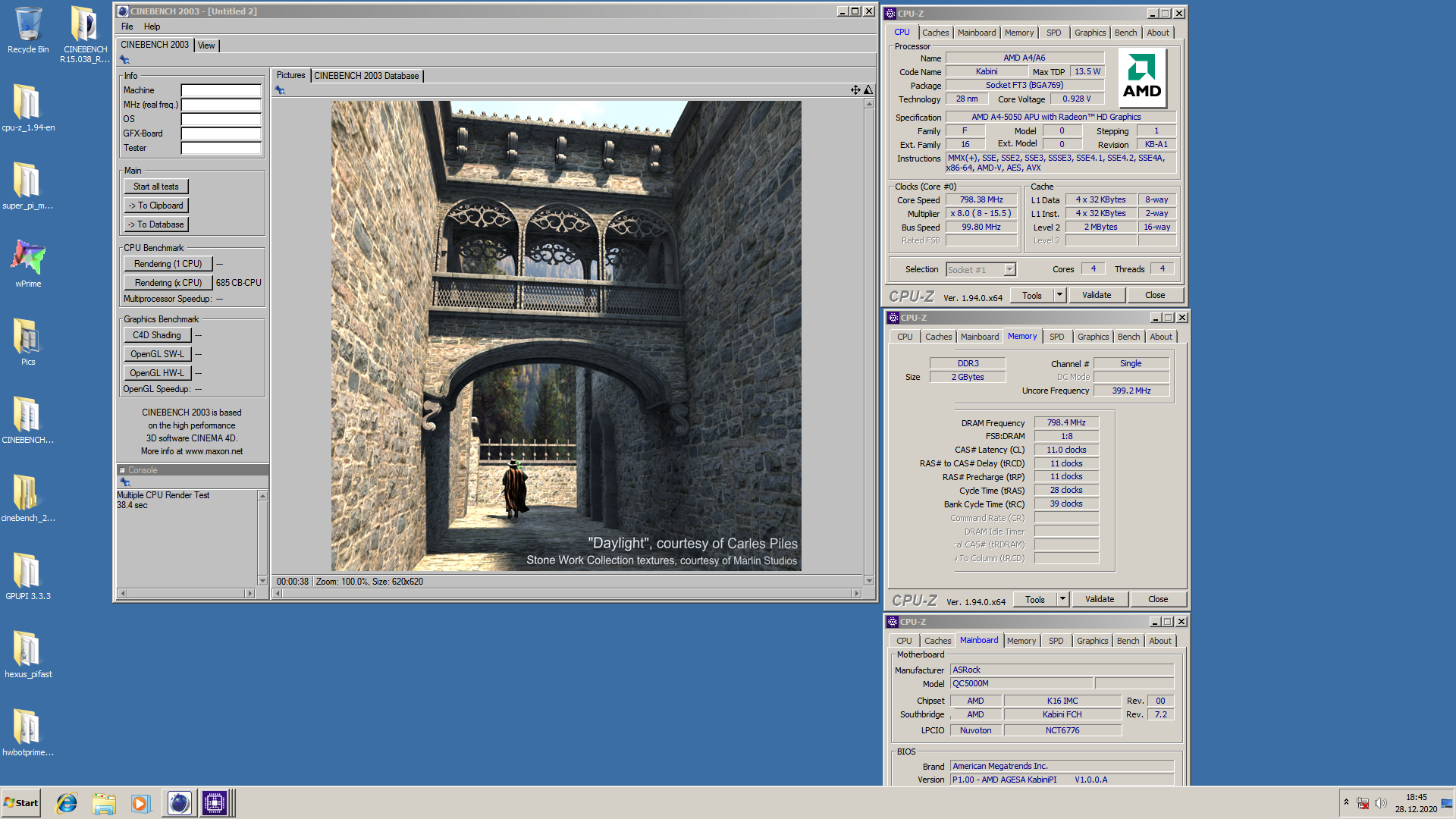Open the Help menu in CINEBENCH

coord(152,27)
